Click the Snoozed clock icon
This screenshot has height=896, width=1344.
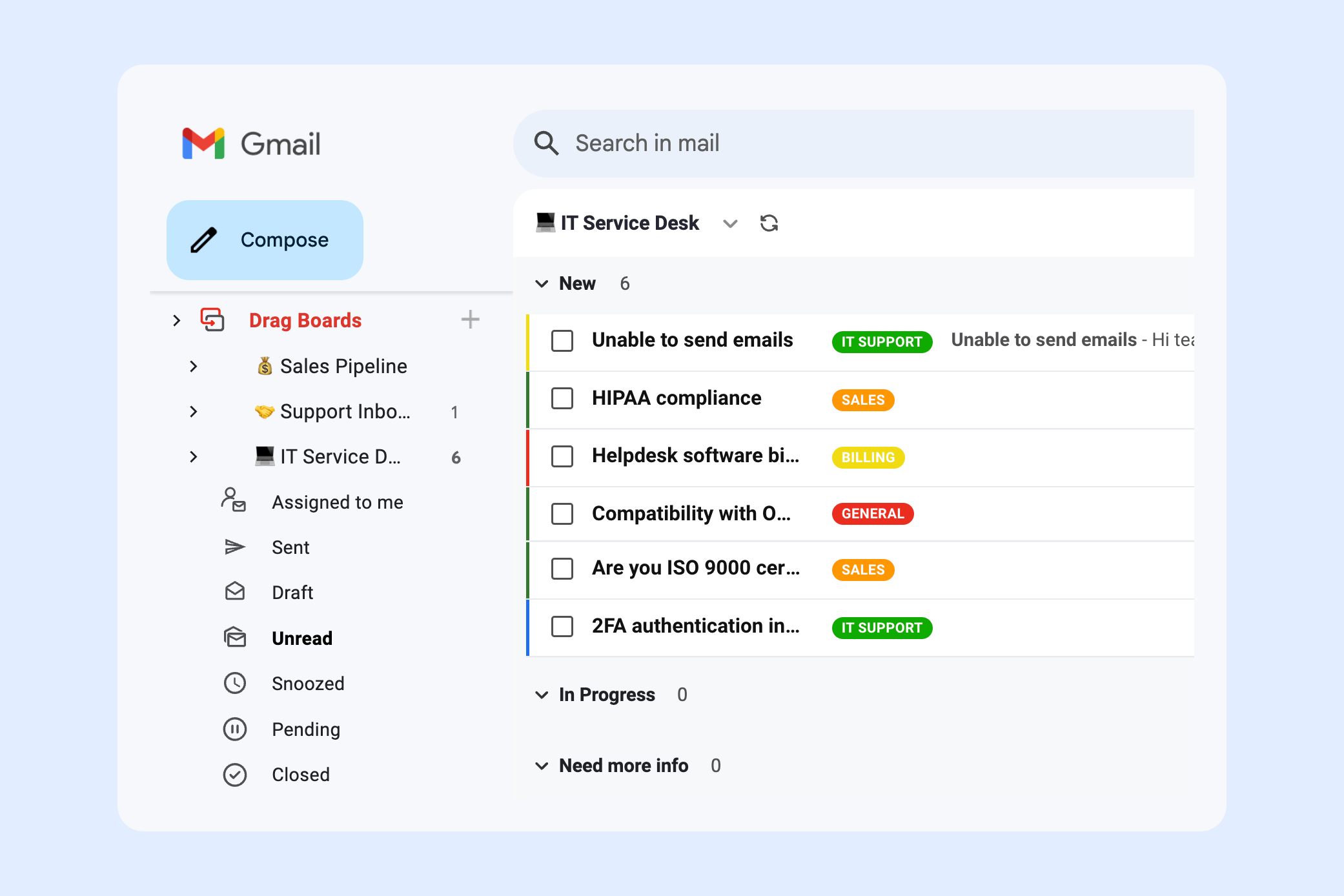pos(235,683)
